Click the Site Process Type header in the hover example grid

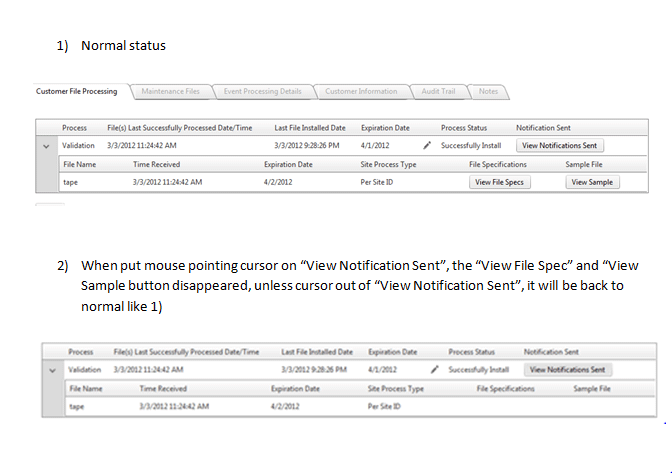point(396,387)
